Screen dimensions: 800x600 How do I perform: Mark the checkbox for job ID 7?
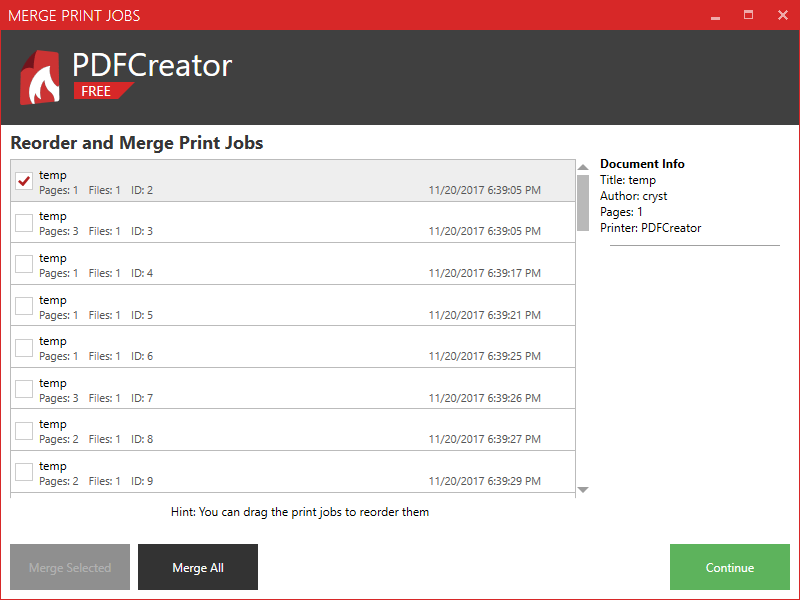[x=25, y=389]
